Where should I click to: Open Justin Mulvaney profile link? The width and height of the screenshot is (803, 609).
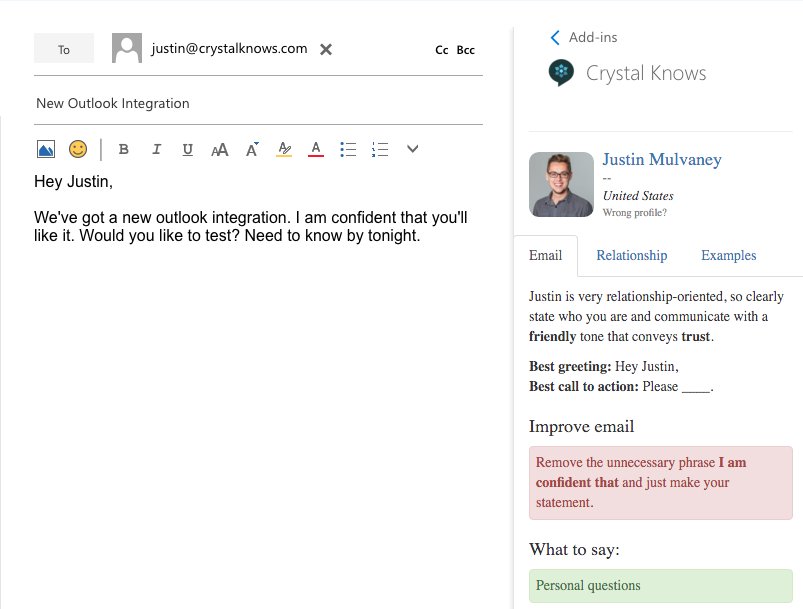tap(662, 159)
